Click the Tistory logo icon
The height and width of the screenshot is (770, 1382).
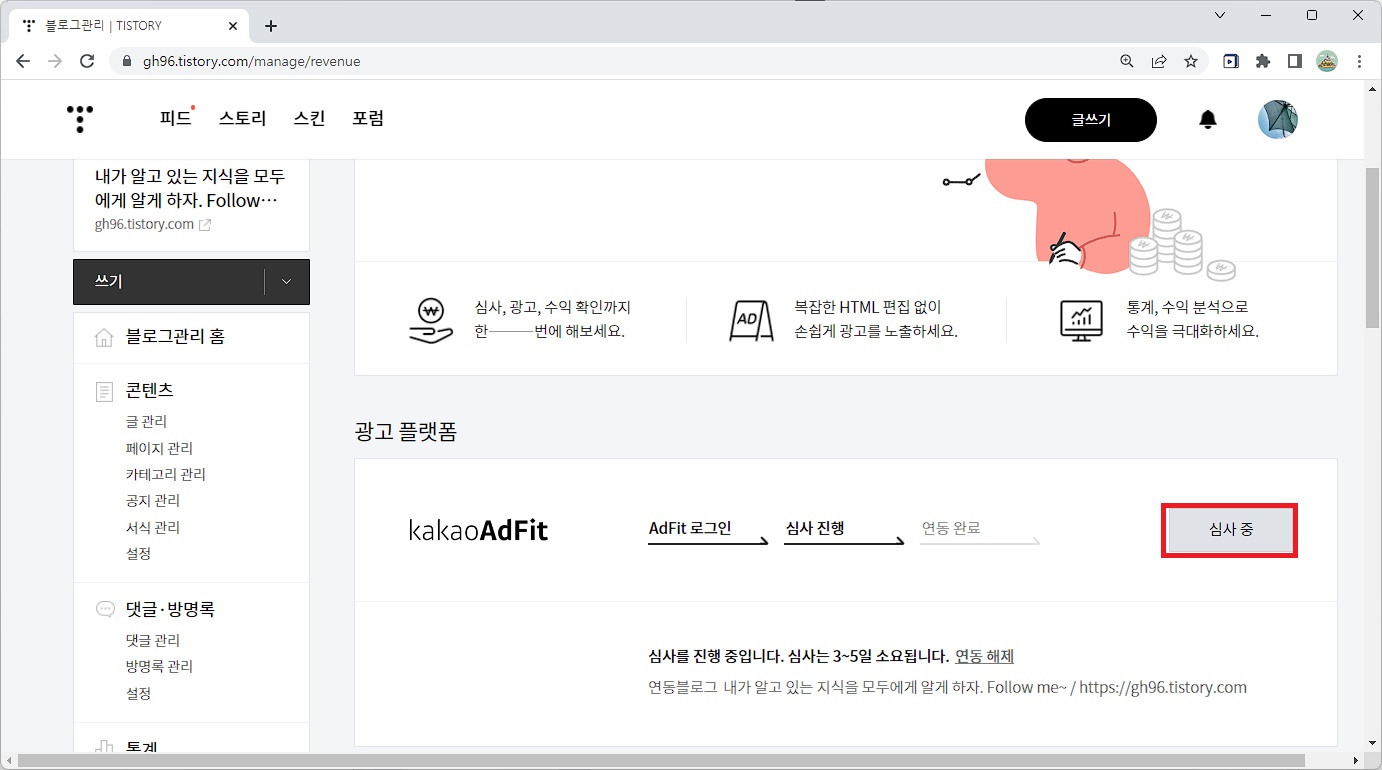(80, 119)
